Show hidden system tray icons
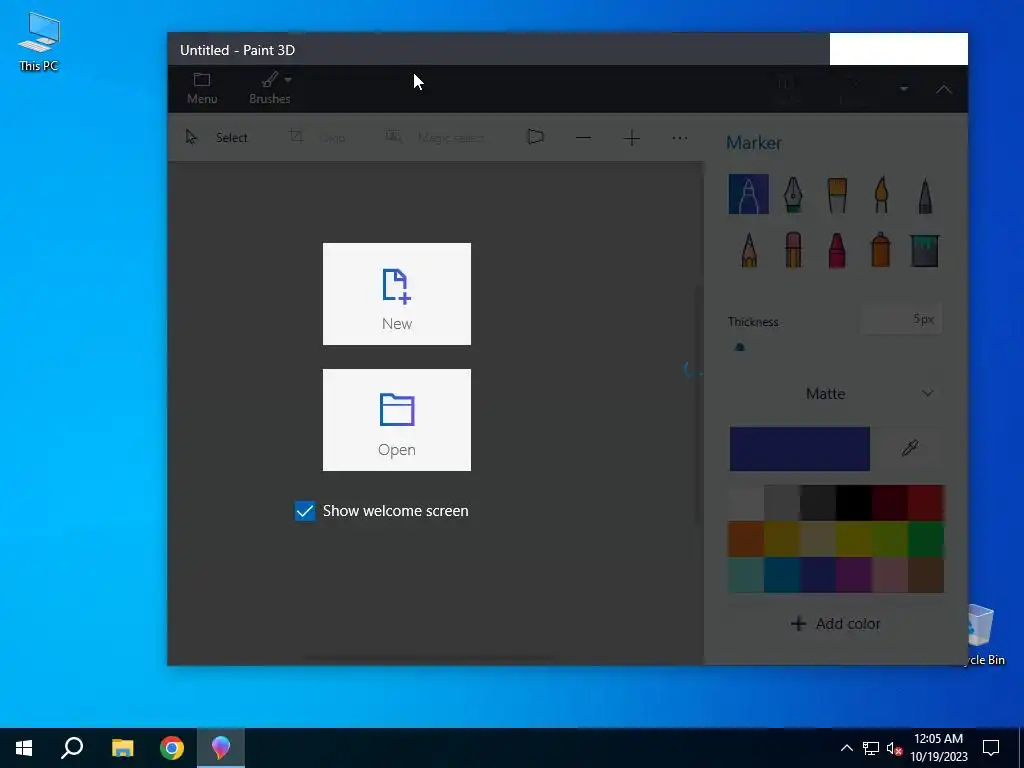 coord(846,748)
